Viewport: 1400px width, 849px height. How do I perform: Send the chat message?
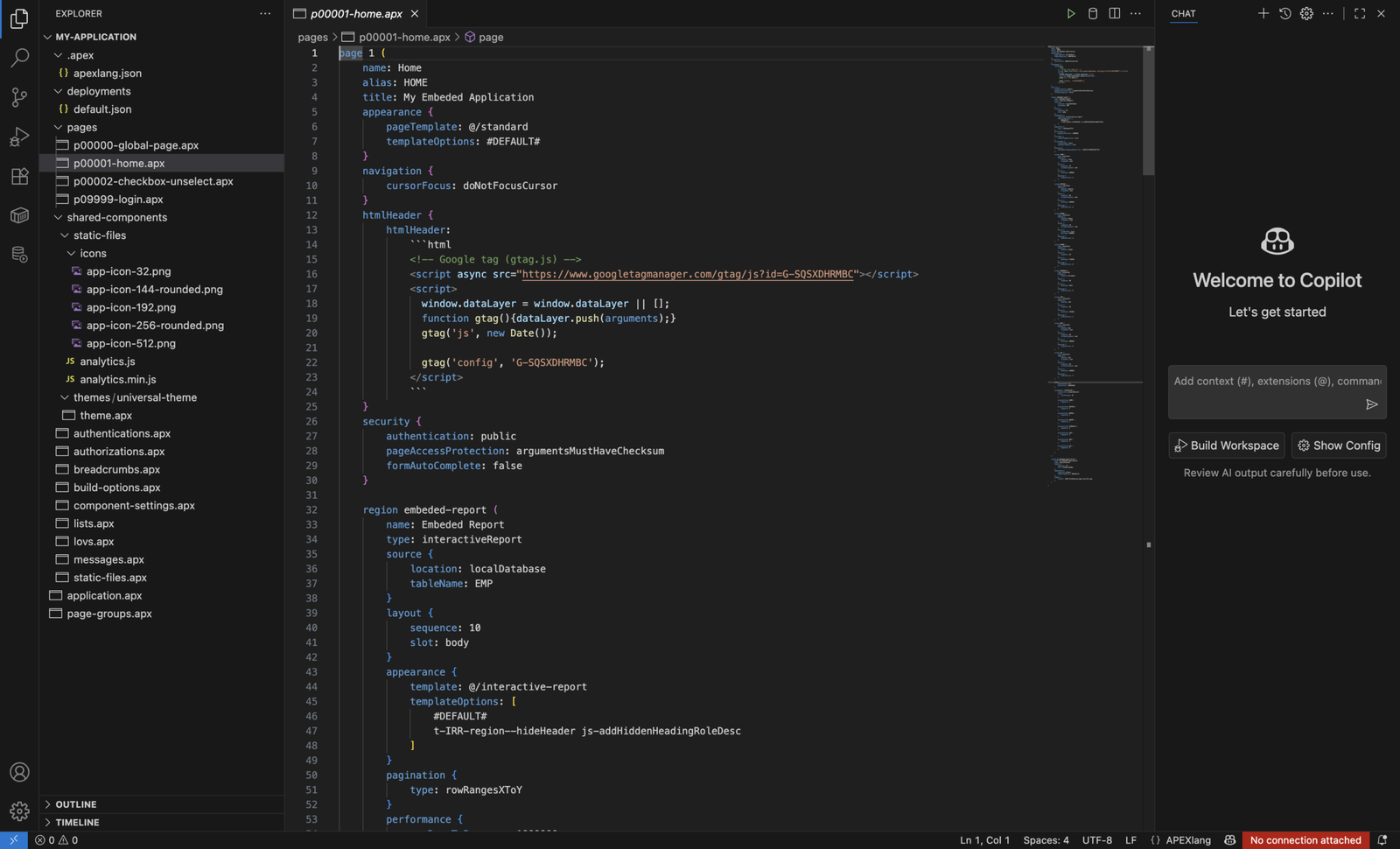pyautogui.click(x=1371, y=404)
